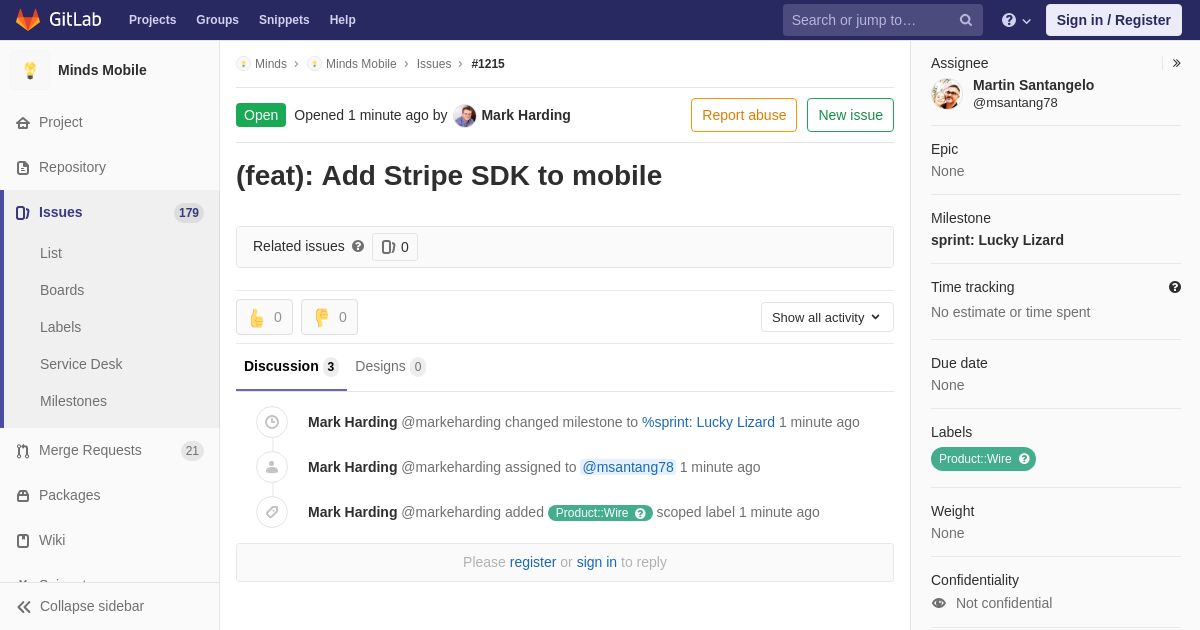Open the Help question mark menu

click(x=1016, y=20)
